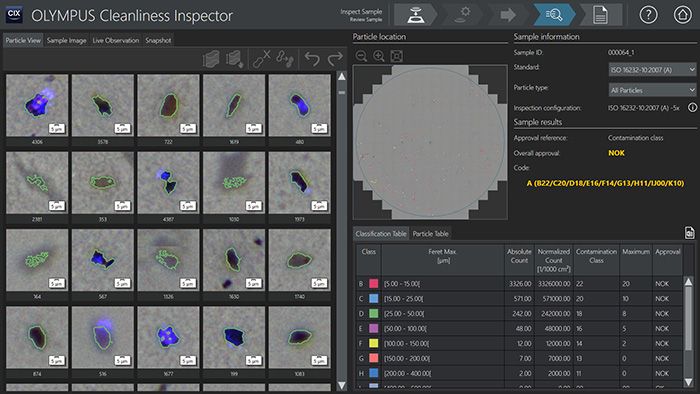Export the classification table via document icon
The image size is (700, 394).
point(689,233)
